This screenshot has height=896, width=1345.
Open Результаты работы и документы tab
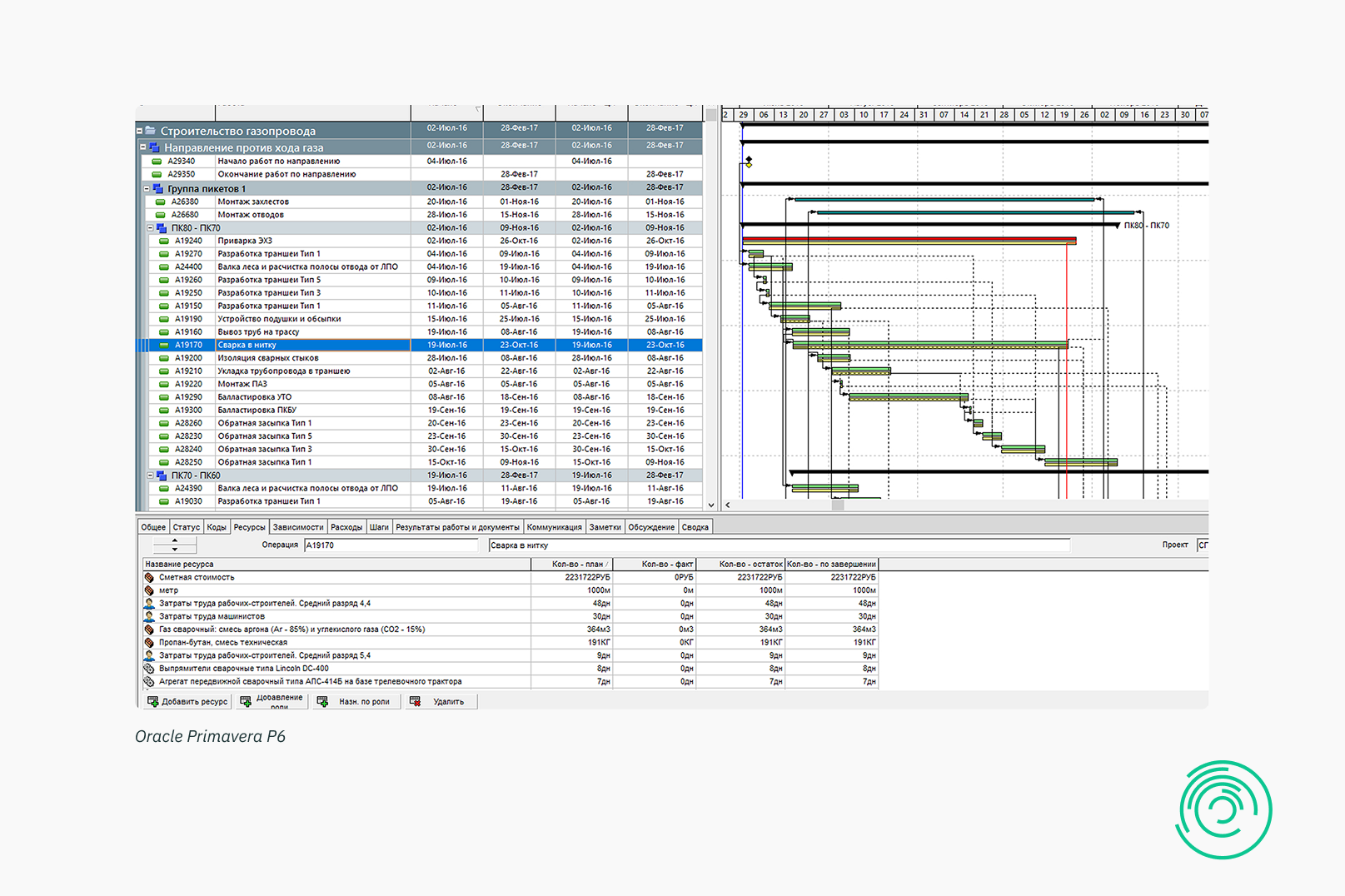(457, 527)
